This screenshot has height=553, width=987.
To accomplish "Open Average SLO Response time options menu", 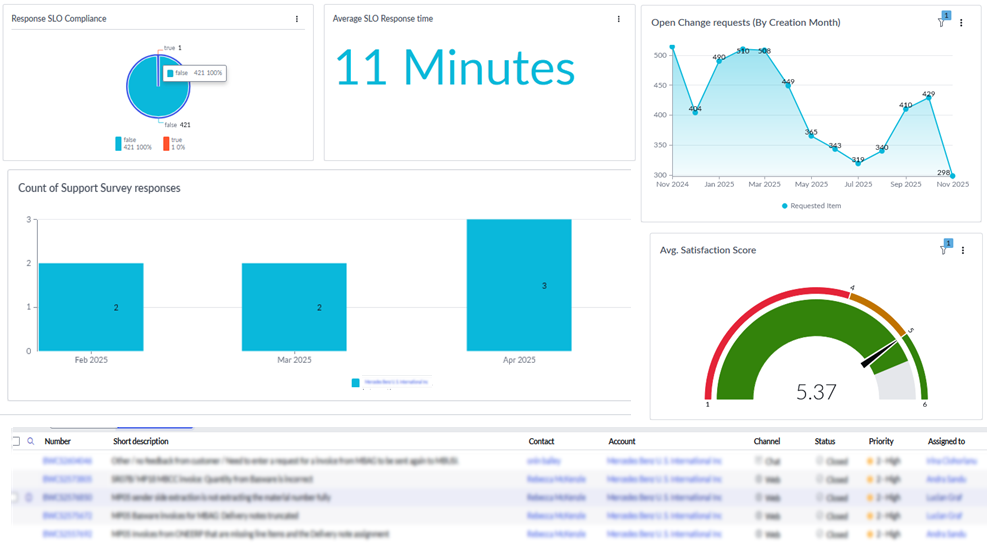I will 619,19.
